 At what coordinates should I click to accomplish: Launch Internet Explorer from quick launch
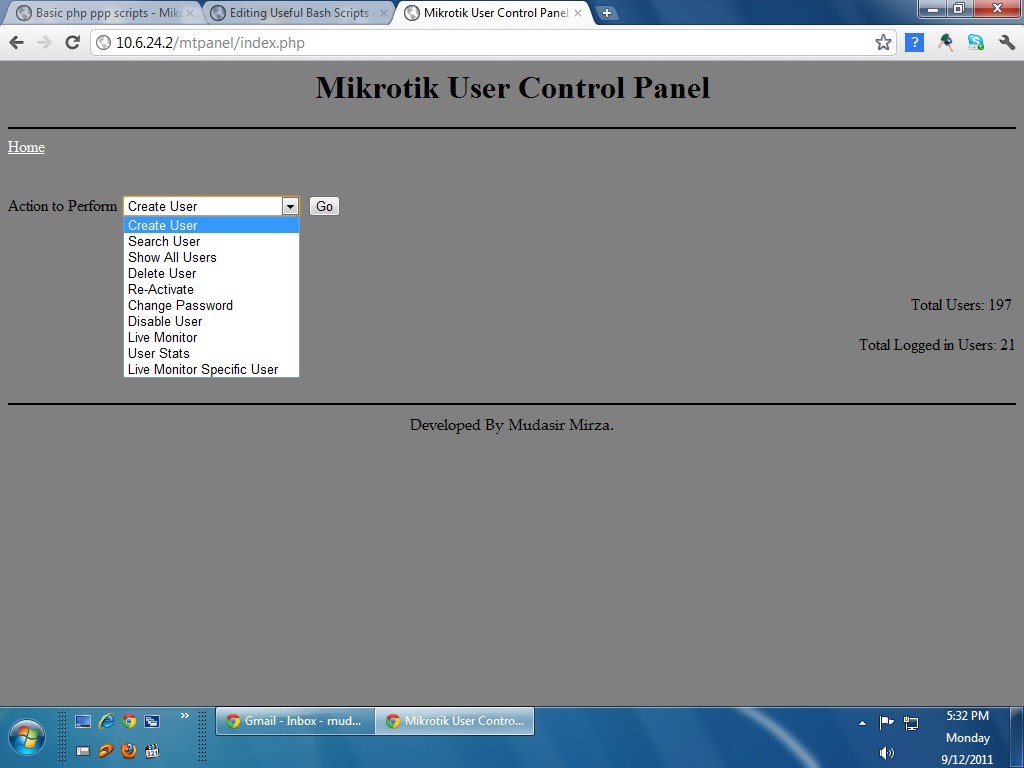pyautogui.click(x=106, y=721)
